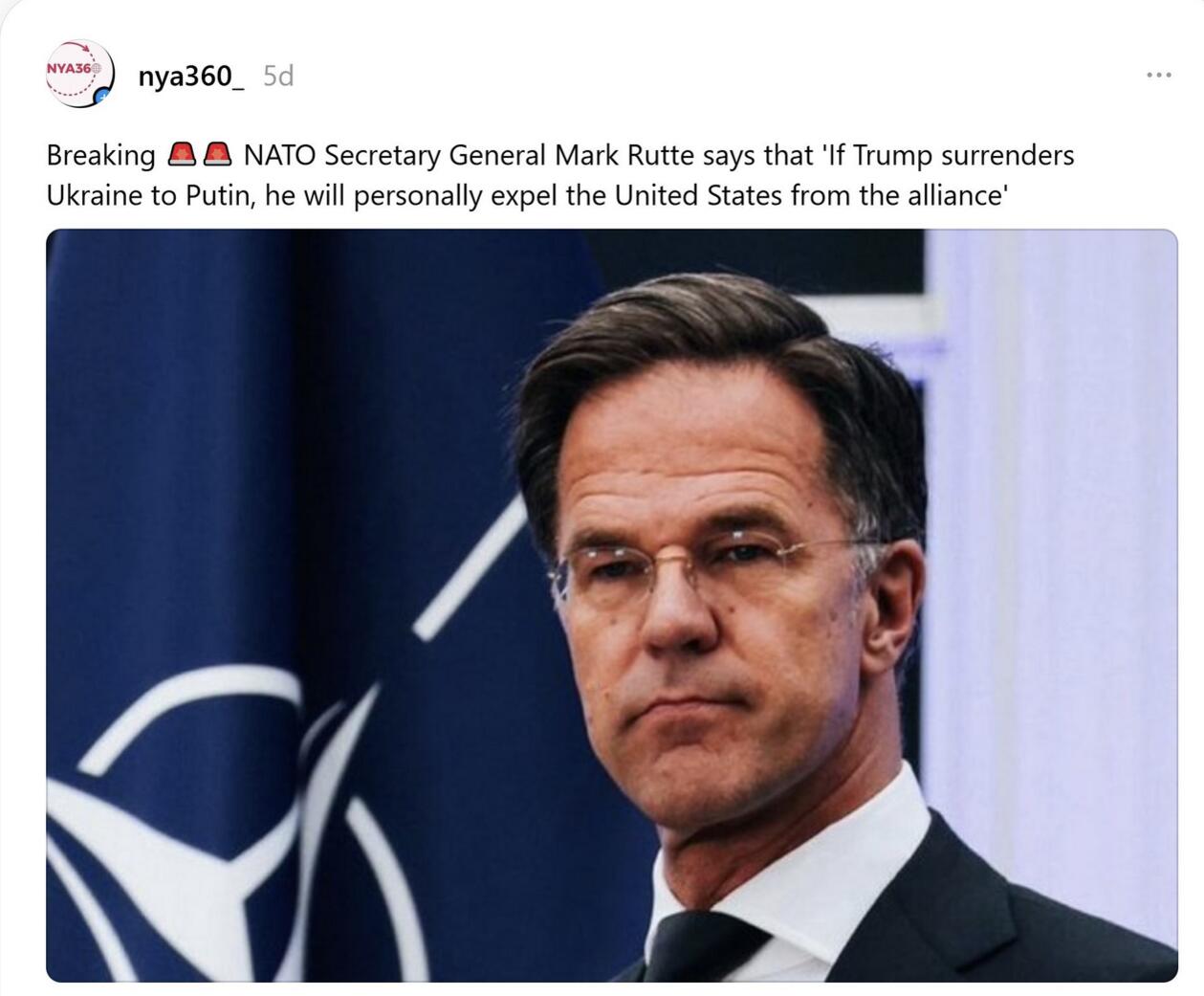Click the word Breaking in post text
The width and height of the screenshot is (1204, 996).
tap(100, 156)
